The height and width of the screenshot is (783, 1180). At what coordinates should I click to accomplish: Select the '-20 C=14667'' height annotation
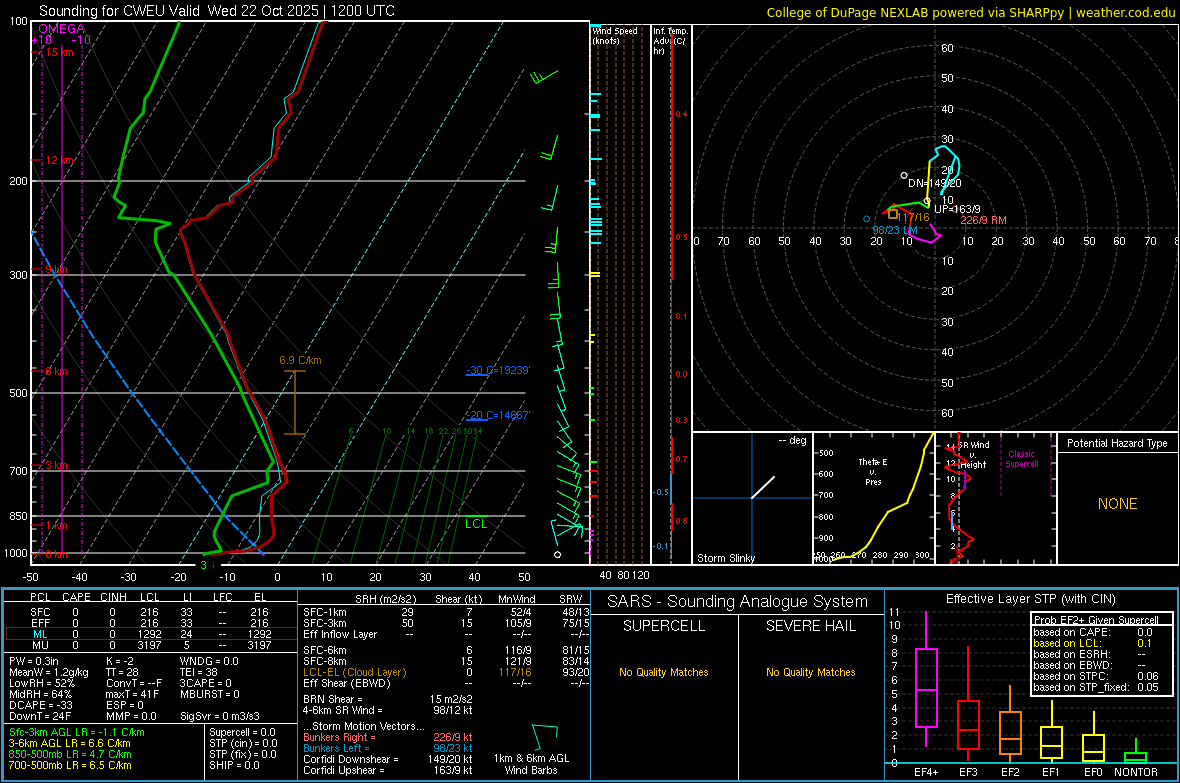click(498, 415)
